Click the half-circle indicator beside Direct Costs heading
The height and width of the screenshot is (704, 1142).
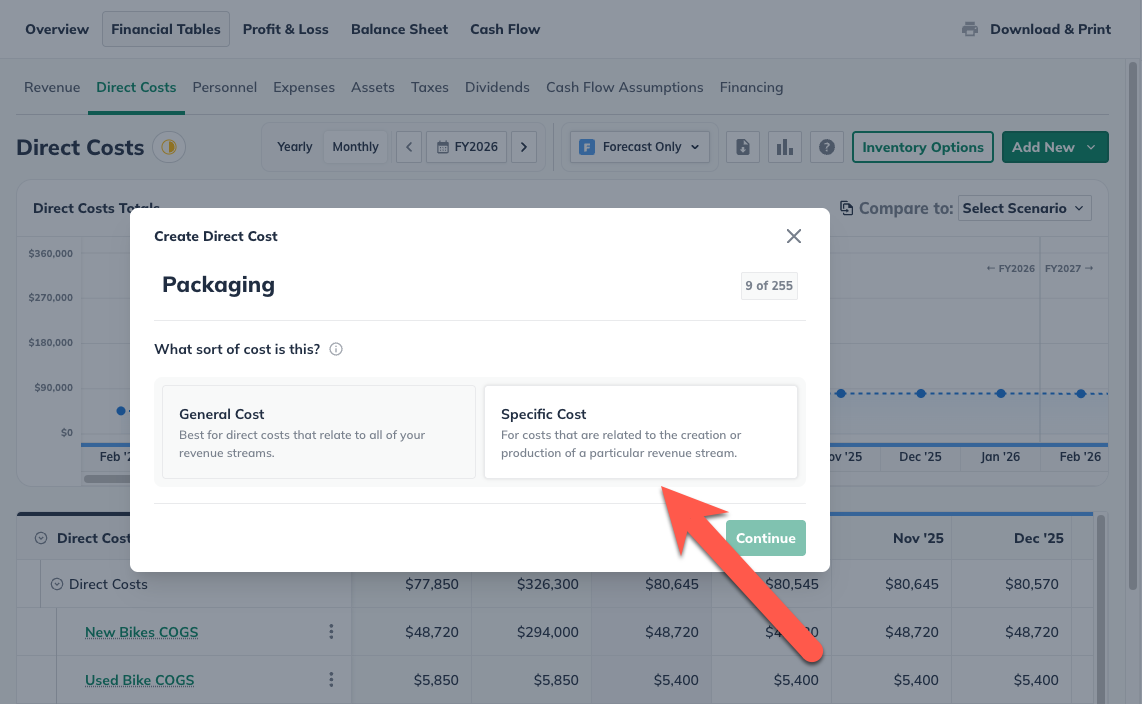tap(168, 147)
